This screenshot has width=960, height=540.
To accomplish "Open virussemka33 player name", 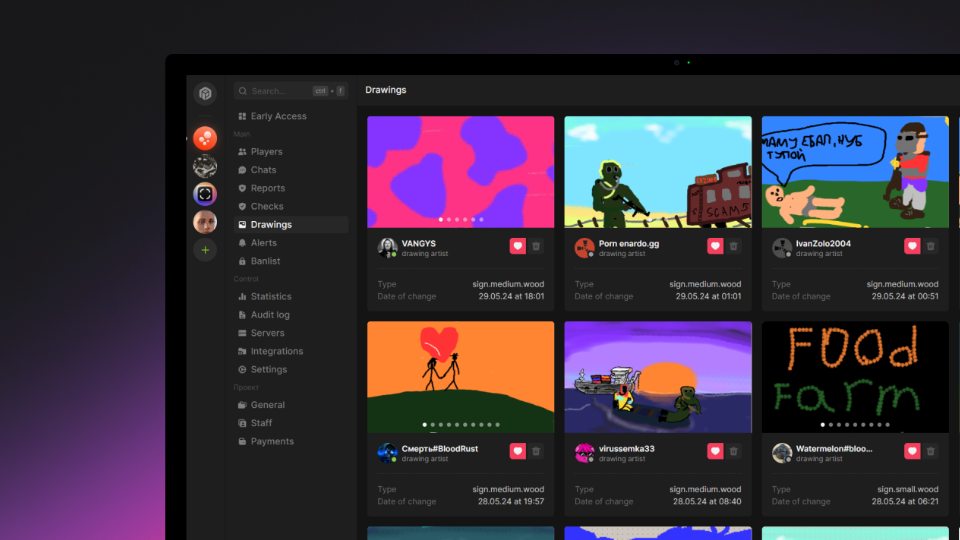I will [x=626, y=448].
